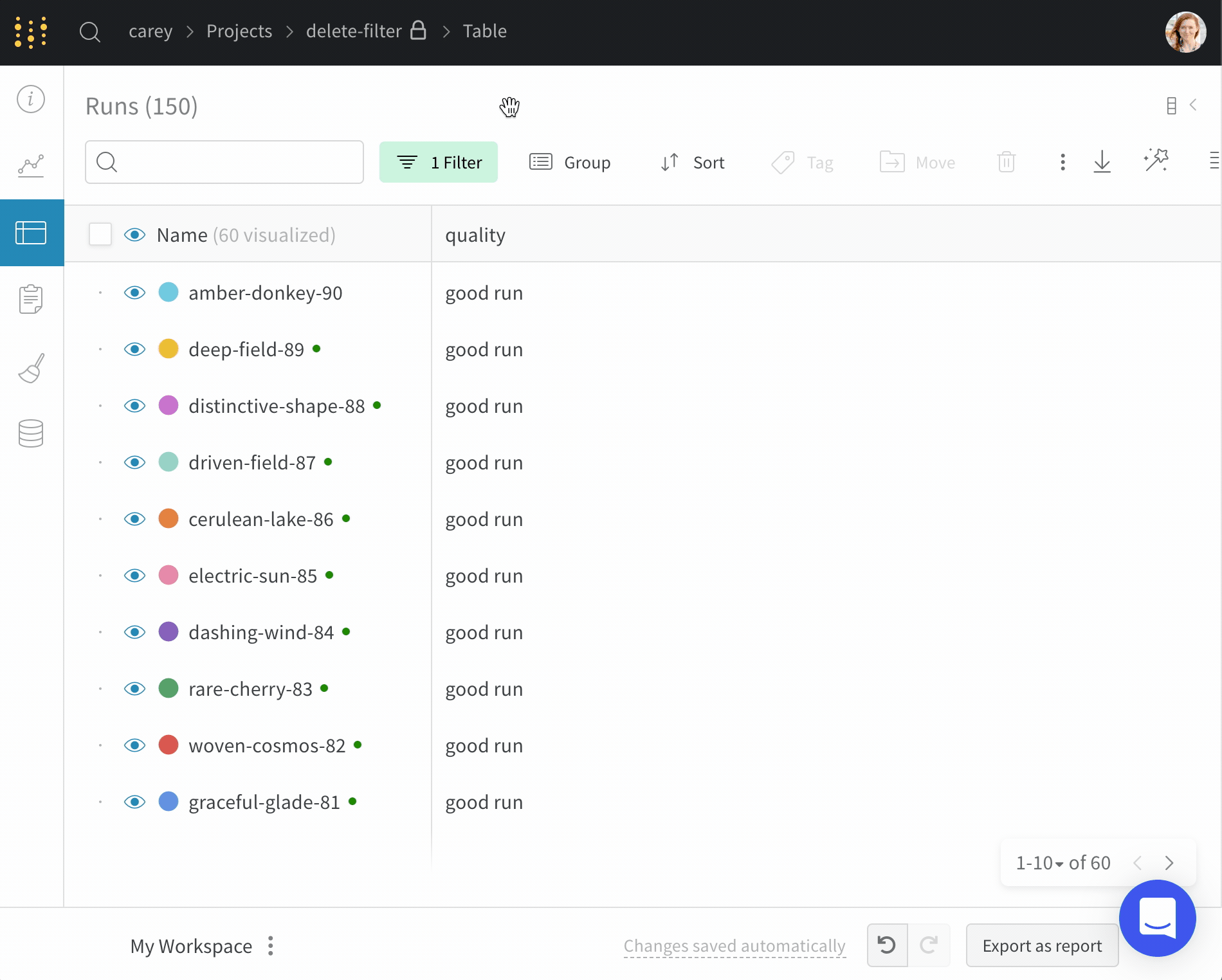Viewport: 1222px width, 980px height.
Task: Go to next page of runs
Action: click(x=1169, y=863)
